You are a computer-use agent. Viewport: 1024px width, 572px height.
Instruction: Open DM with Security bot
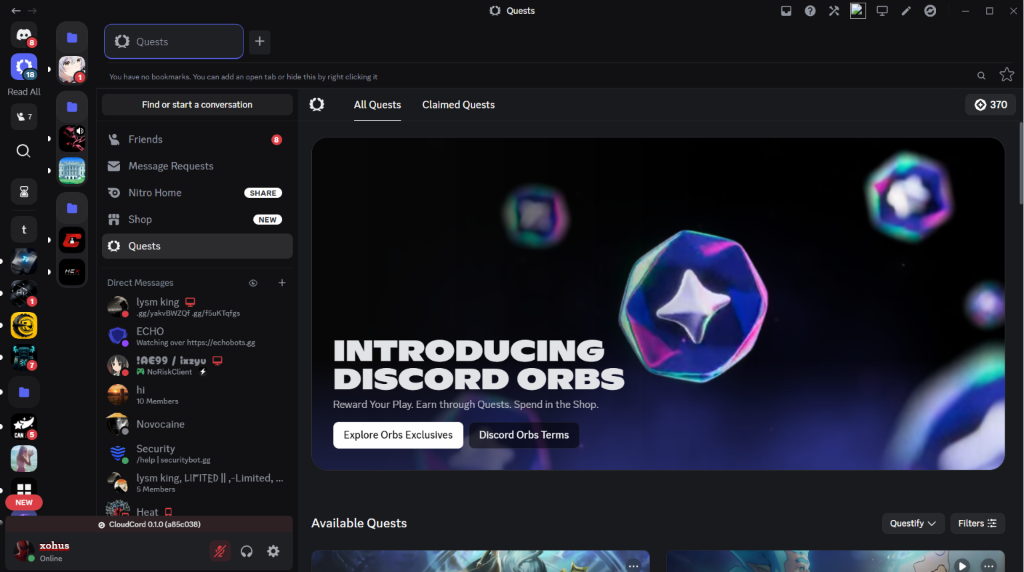pyautogui.click(x=197, y=453)
